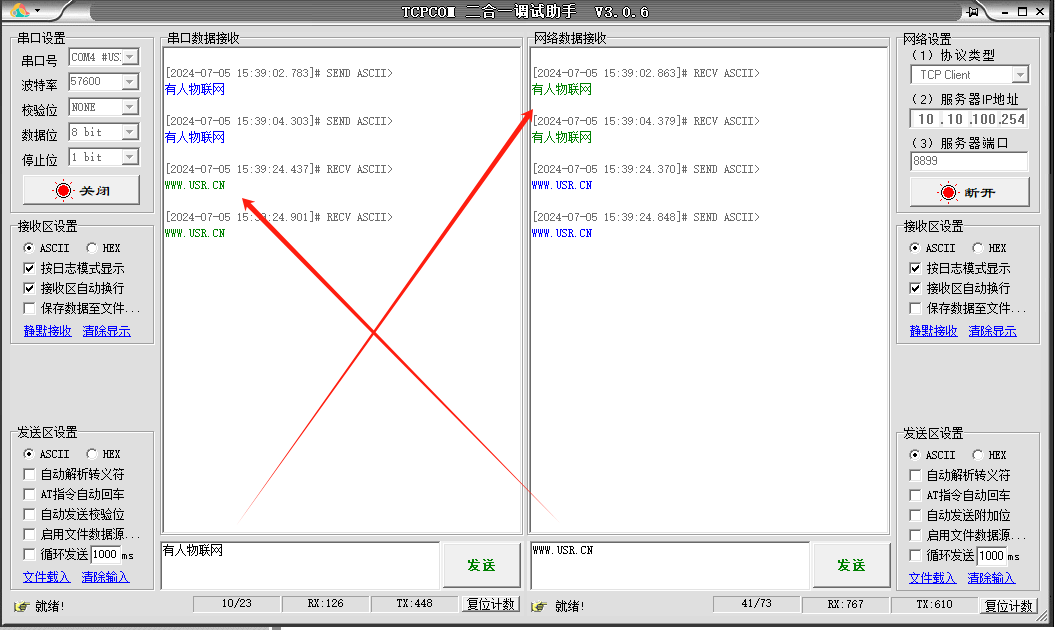The height and width of the screenshot is (630, 1055).
Task: Open the 8 bit data bits dropdown
Action: [130, 132]
